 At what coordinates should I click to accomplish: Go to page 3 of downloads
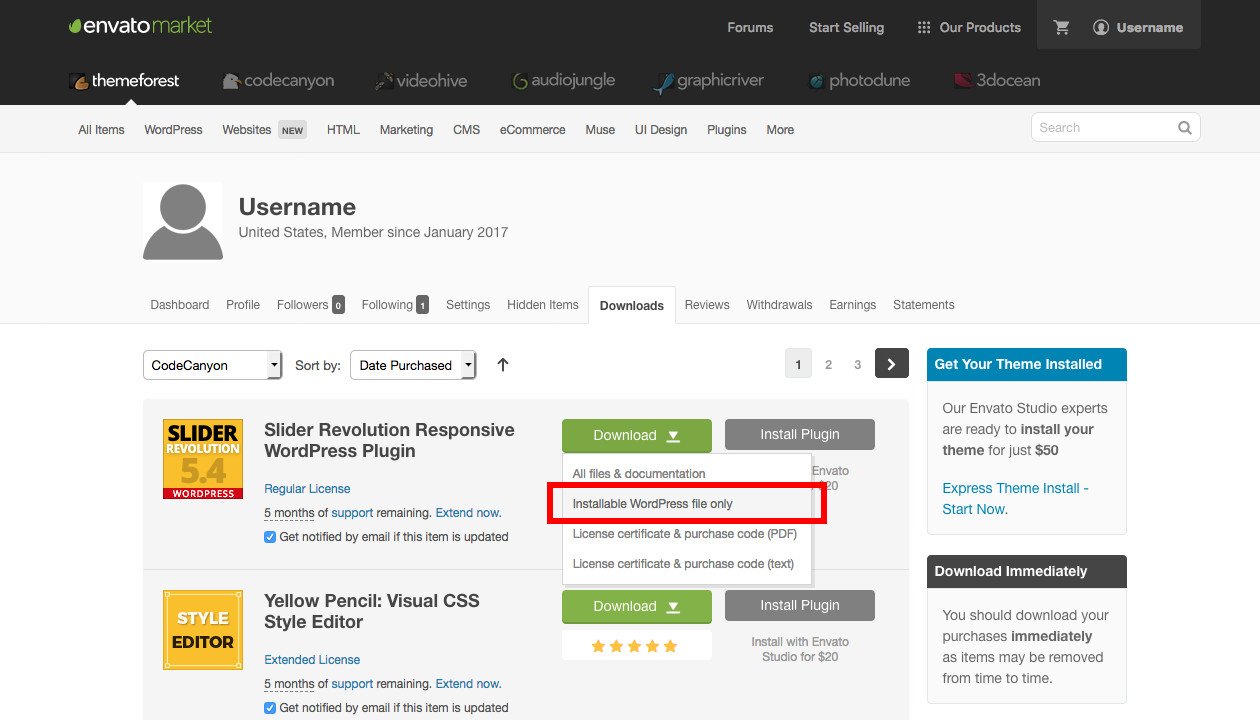pyautogui.click(x=857, y=365)
